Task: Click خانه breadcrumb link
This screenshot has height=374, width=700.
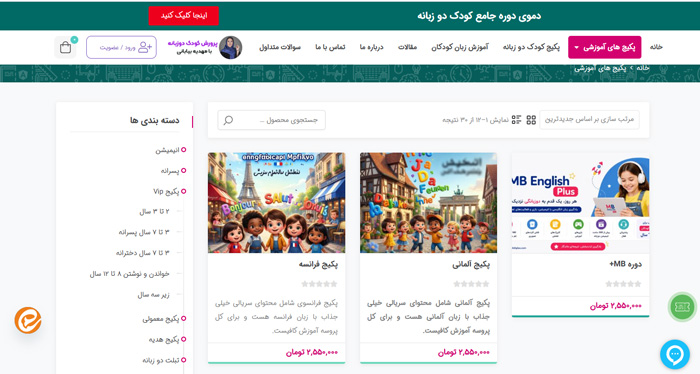Action: 642,68
